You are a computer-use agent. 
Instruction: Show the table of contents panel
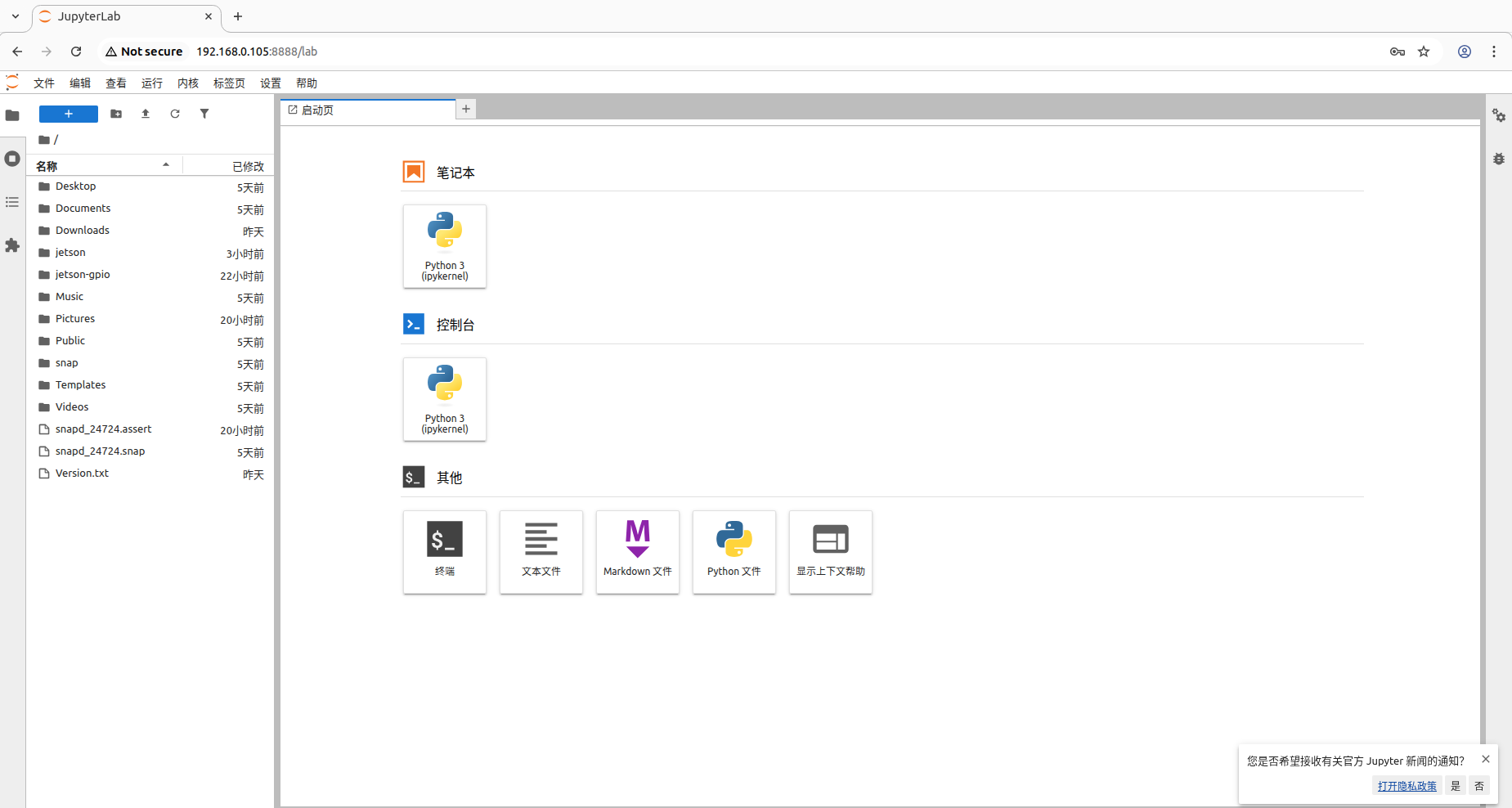click(x=12, y=202)
